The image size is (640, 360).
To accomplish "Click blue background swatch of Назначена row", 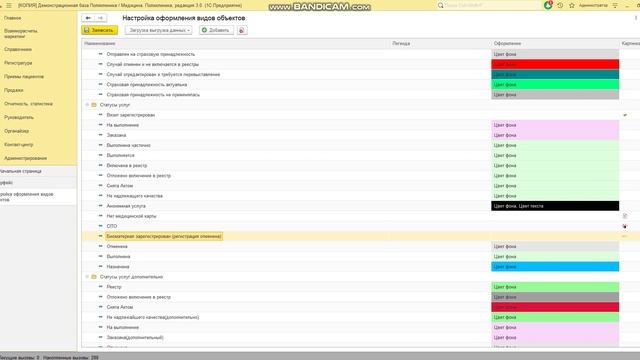I will tap(555, 267).
